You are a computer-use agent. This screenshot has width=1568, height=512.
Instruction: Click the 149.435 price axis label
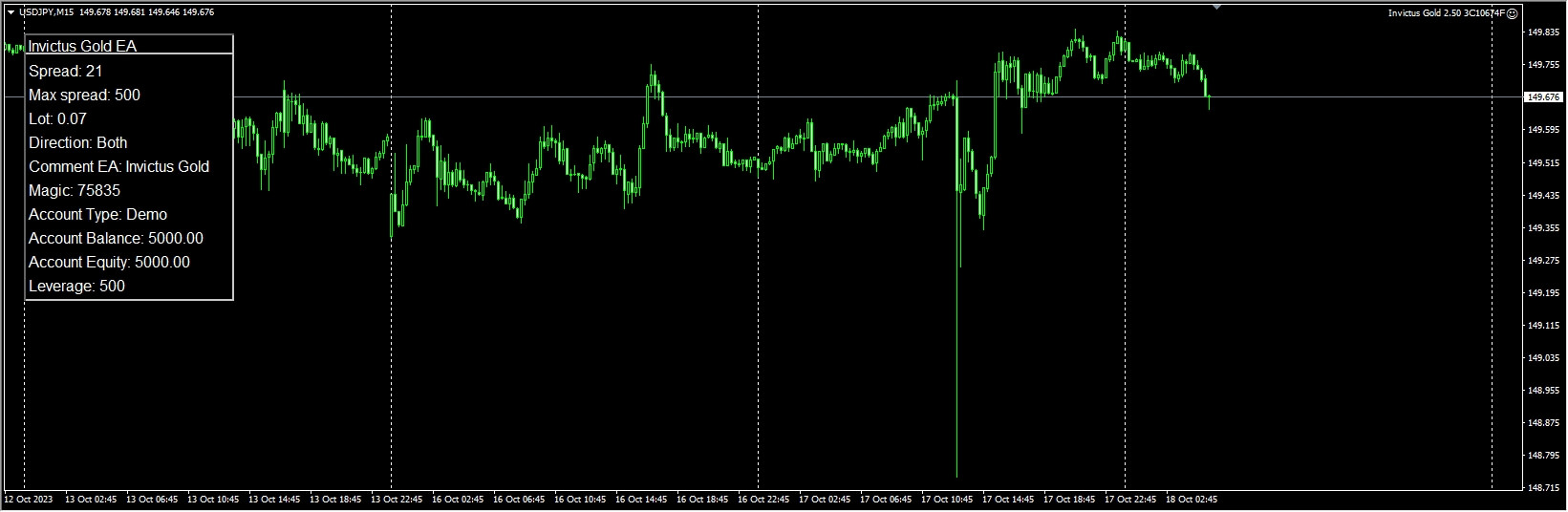tap(1544, 195)
